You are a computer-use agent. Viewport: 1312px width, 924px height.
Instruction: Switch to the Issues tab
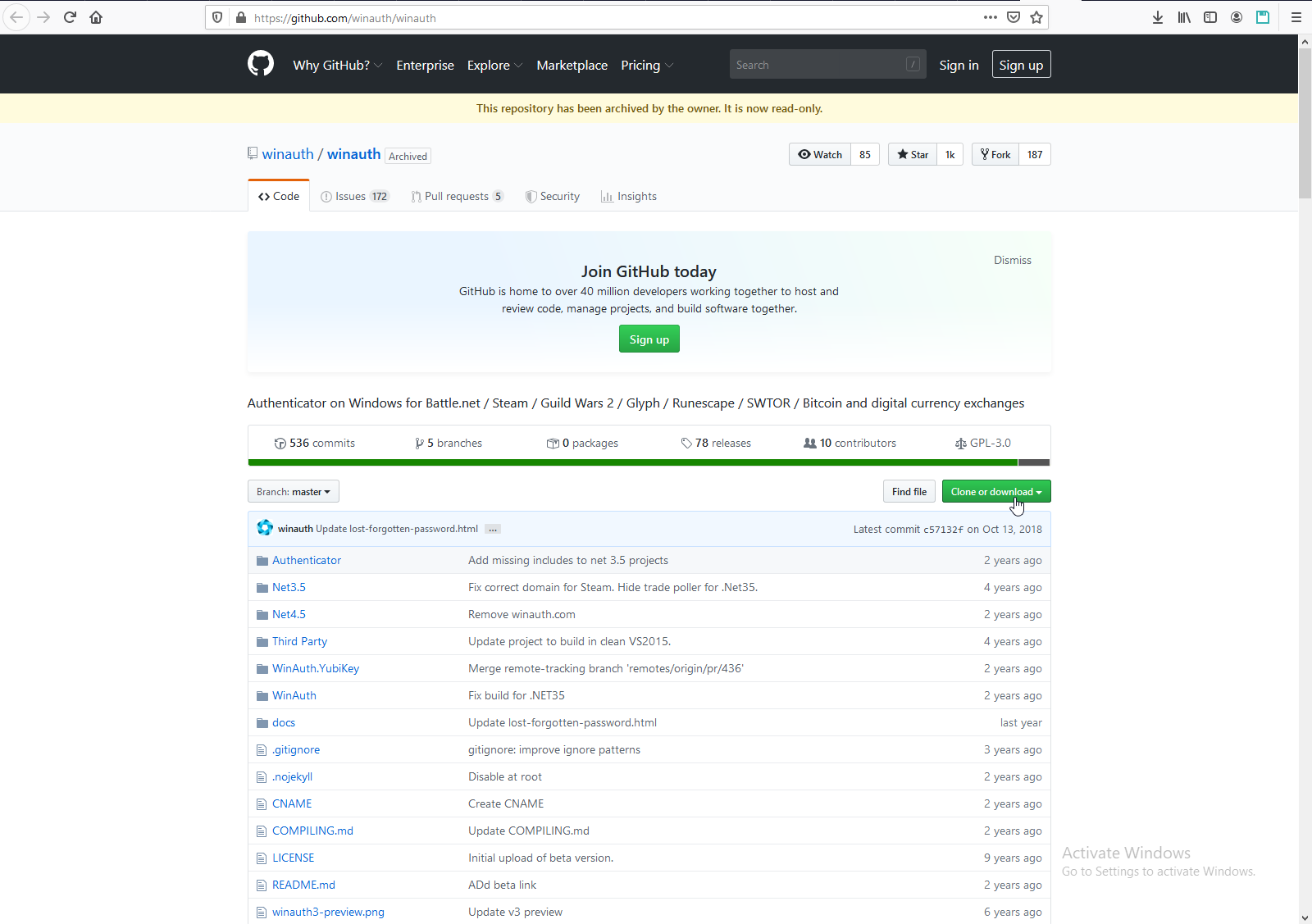pyautogui.click(x=354, y=196)
